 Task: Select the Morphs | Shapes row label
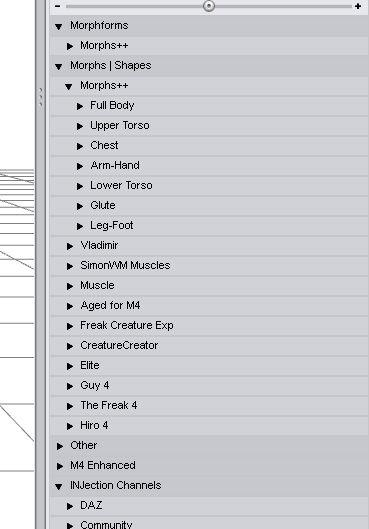(x=111, y=65)
